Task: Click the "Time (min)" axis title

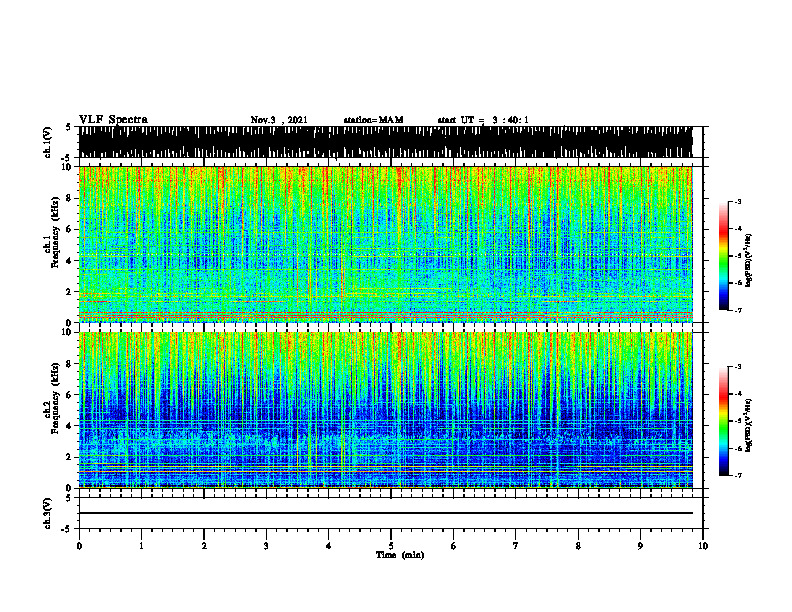Action: click(400, 555)
